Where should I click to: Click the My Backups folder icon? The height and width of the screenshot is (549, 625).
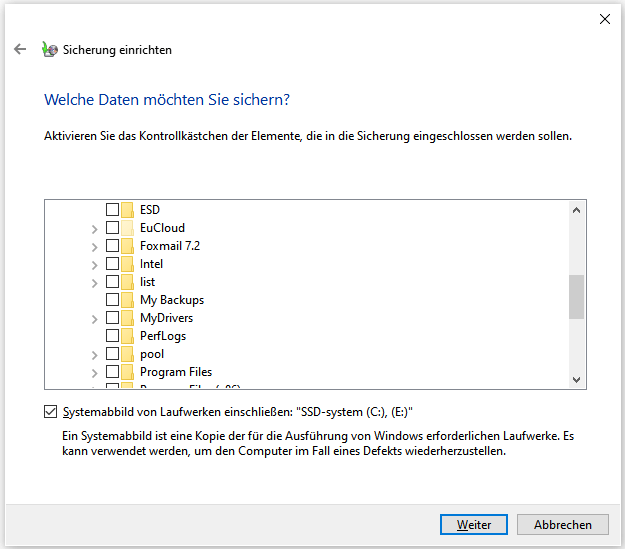(x=127, y=300)
